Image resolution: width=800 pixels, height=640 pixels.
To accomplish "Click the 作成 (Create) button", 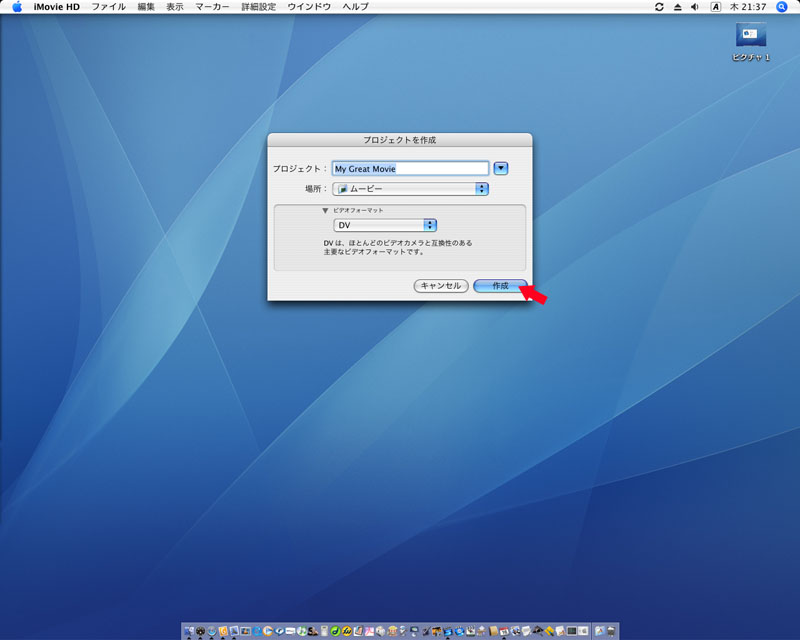I will point(499,286).
